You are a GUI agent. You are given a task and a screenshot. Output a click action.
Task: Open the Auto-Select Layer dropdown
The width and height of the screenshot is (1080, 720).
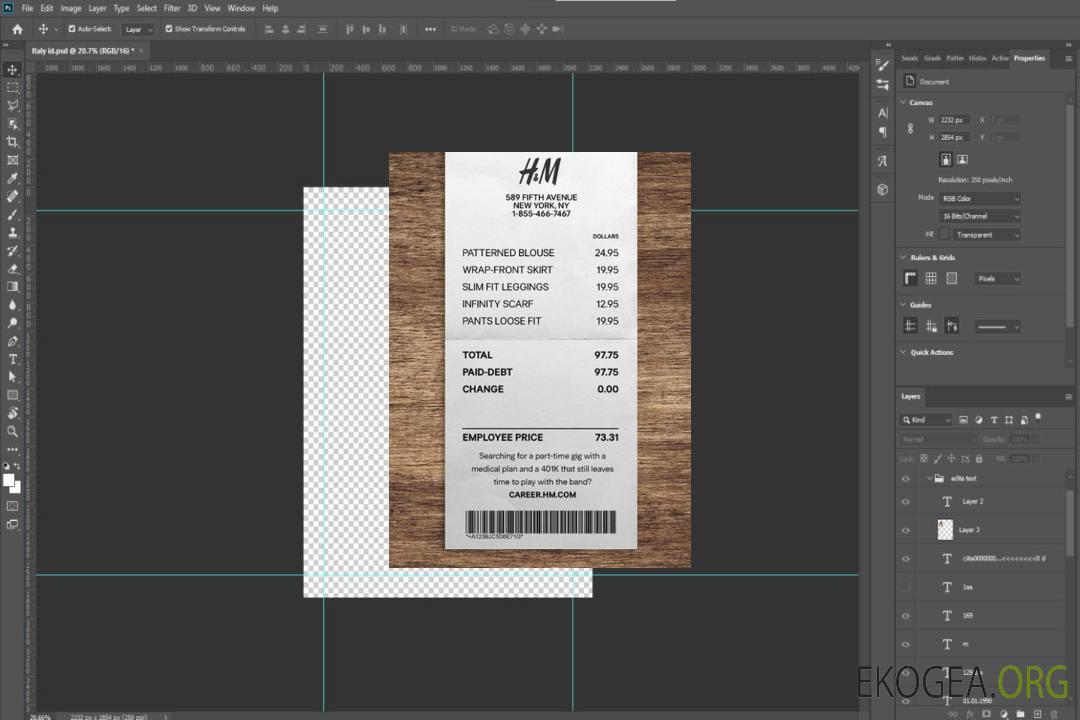coord(138,29)
